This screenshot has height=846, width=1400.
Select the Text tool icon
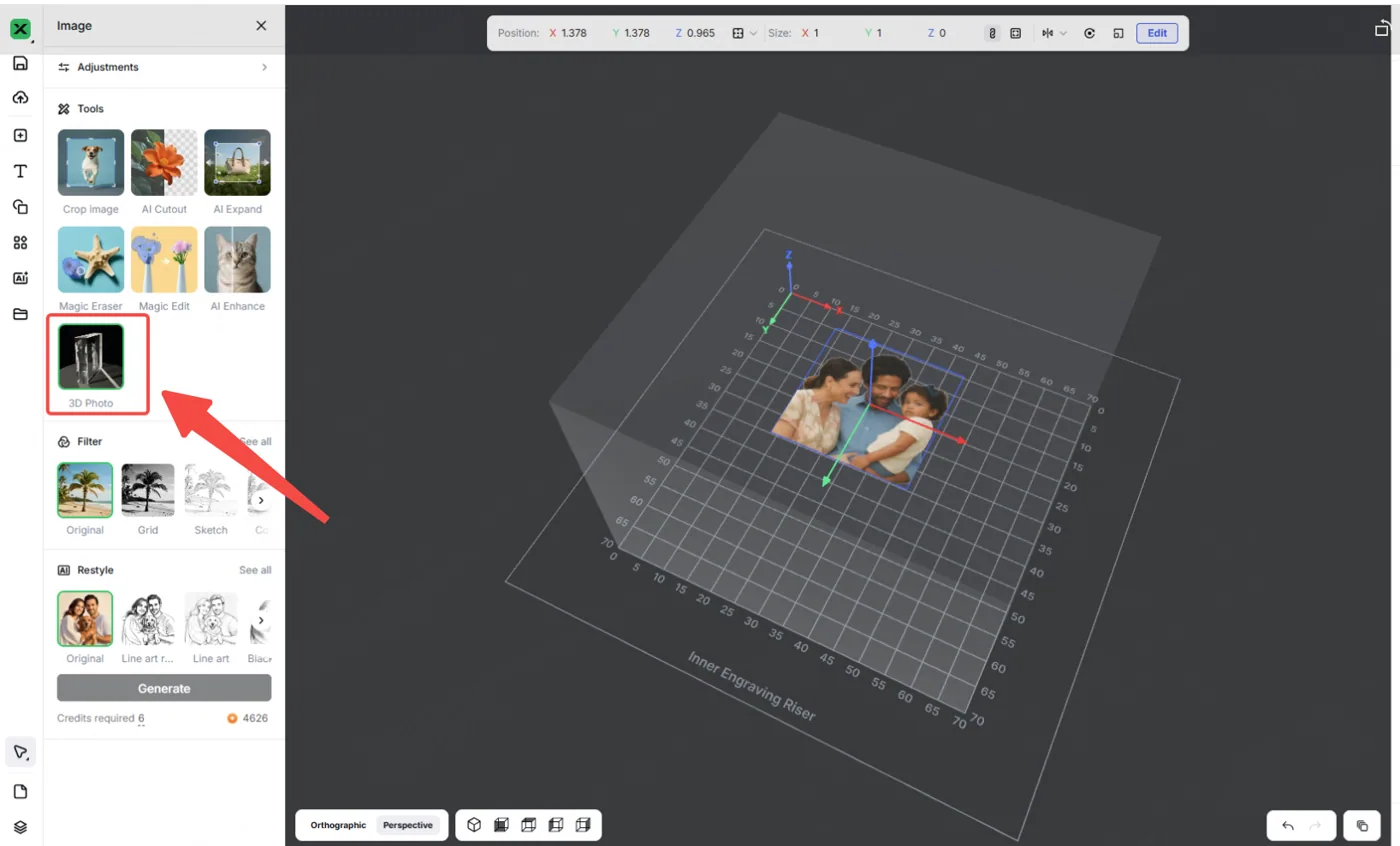20,171
